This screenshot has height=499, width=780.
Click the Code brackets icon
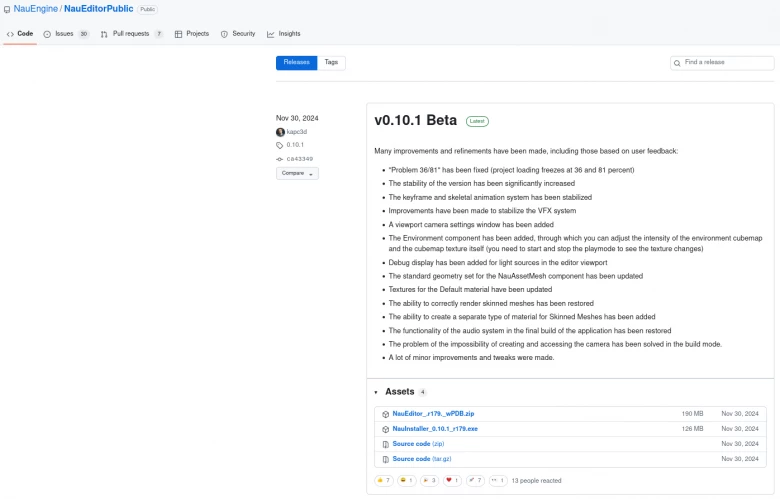(10, 34)
